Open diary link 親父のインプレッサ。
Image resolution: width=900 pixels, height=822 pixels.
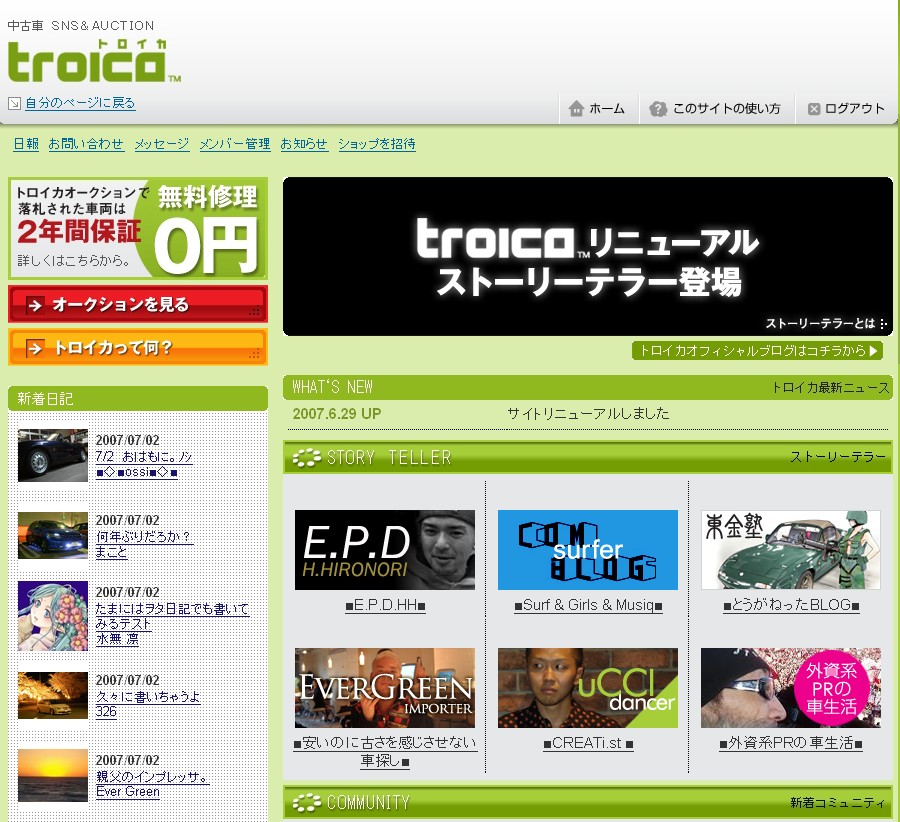[x=152, y=777]
